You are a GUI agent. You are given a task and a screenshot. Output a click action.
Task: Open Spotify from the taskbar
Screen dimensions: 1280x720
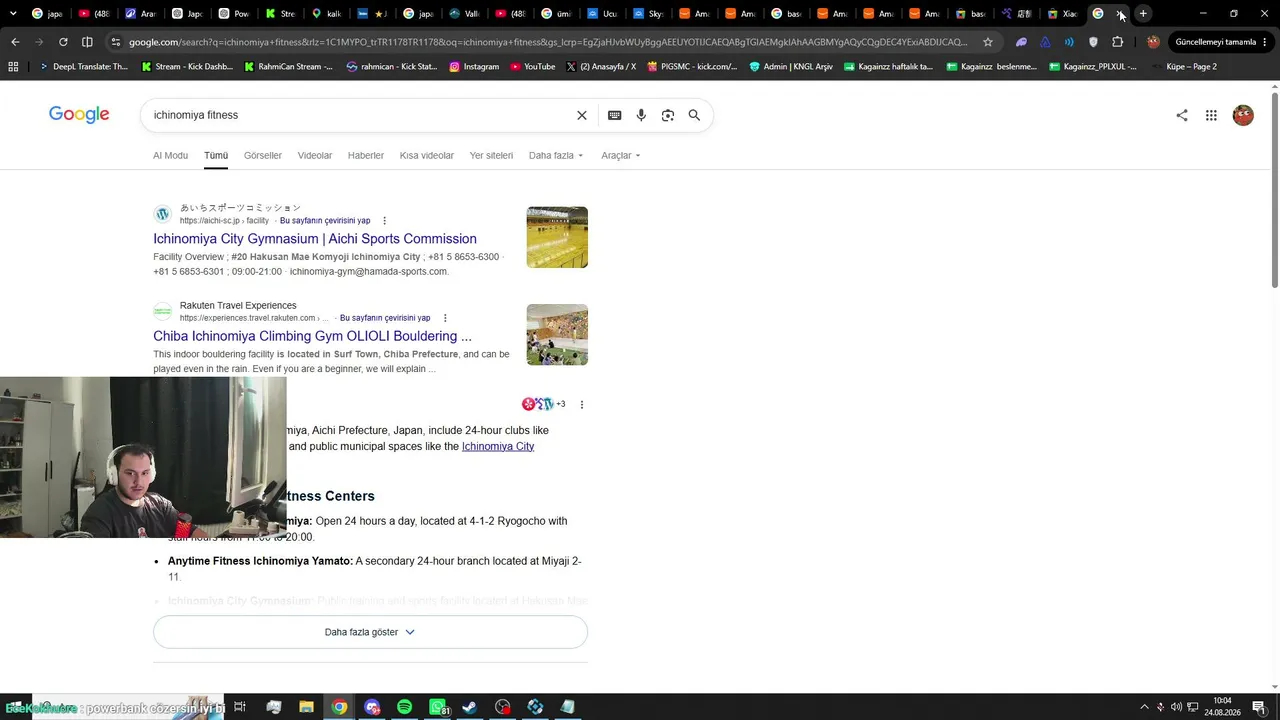(x=404, y=707)
